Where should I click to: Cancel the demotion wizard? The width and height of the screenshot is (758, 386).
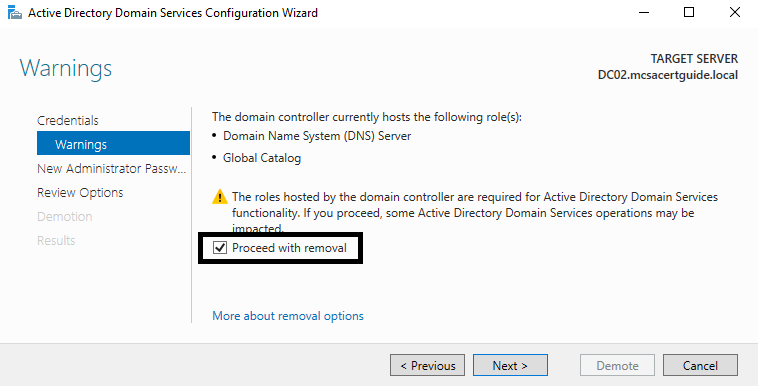(700, 365)
